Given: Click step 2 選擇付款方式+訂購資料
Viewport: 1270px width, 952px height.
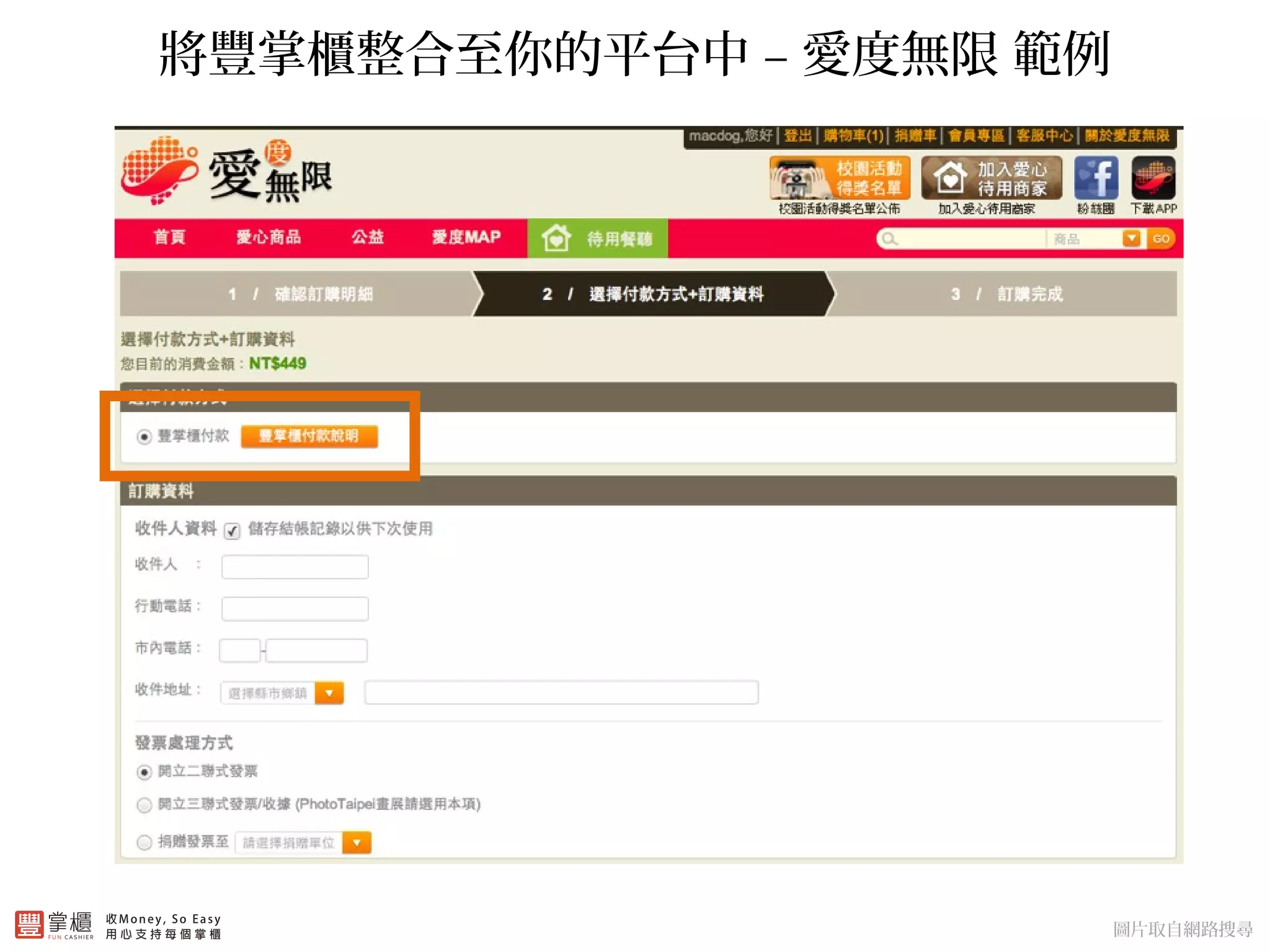Looking at the screenshot, I should pyautogui.click(x=653, y=294).
